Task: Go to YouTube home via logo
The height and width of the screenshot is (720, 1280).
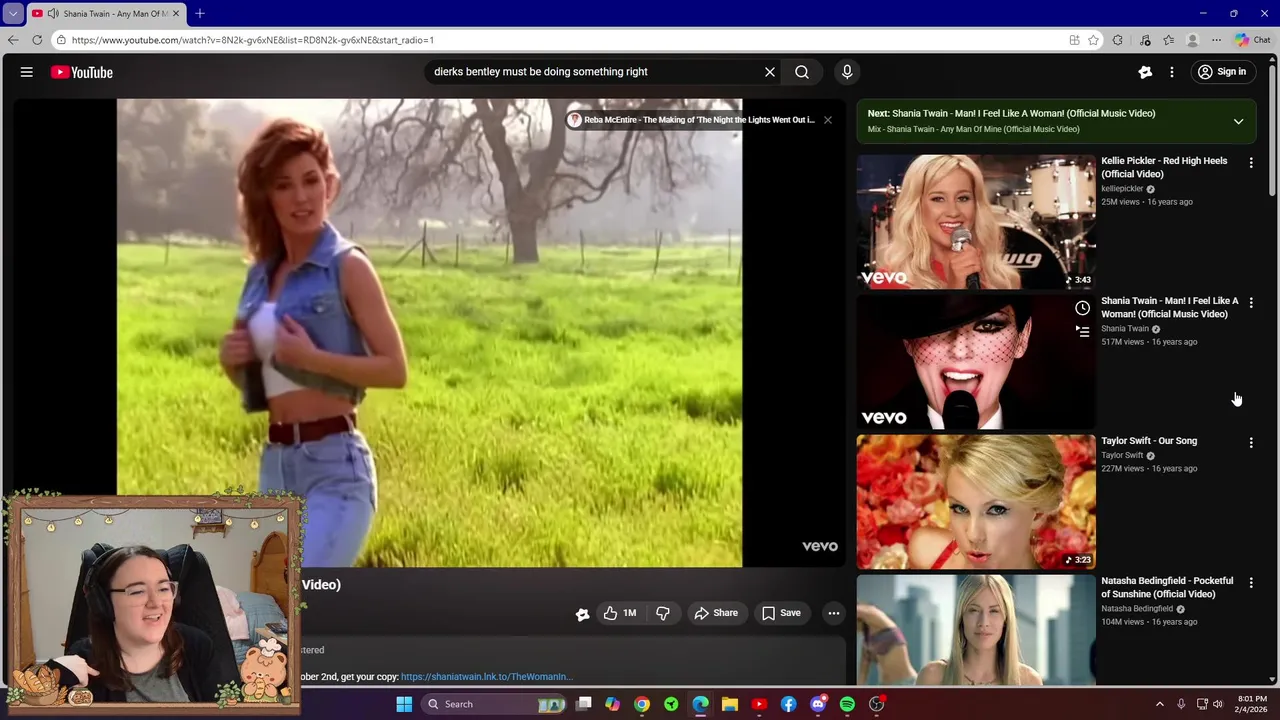Action: (x=82, y=72)
